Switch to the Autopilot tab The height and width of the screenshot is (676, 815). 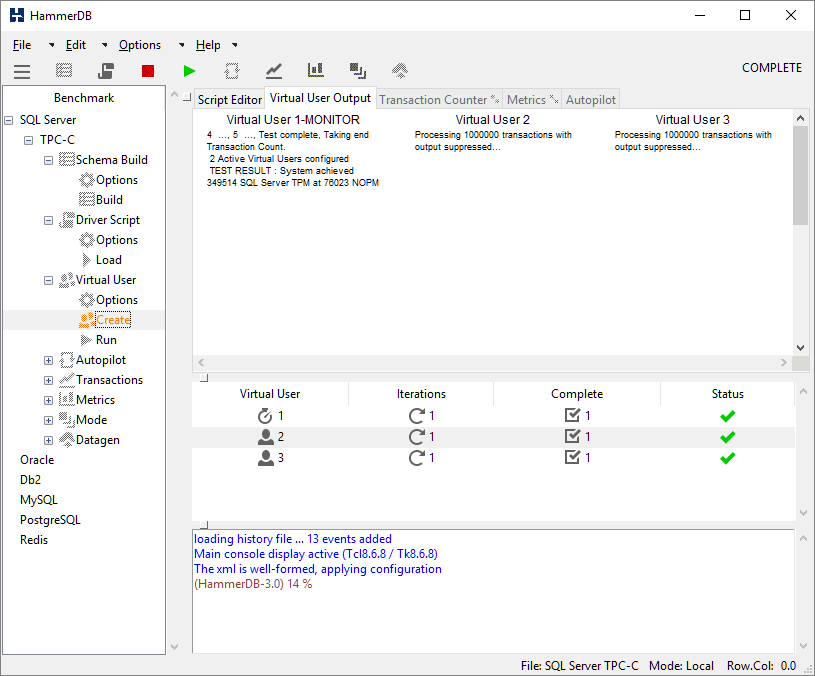[x=590, y=100]
